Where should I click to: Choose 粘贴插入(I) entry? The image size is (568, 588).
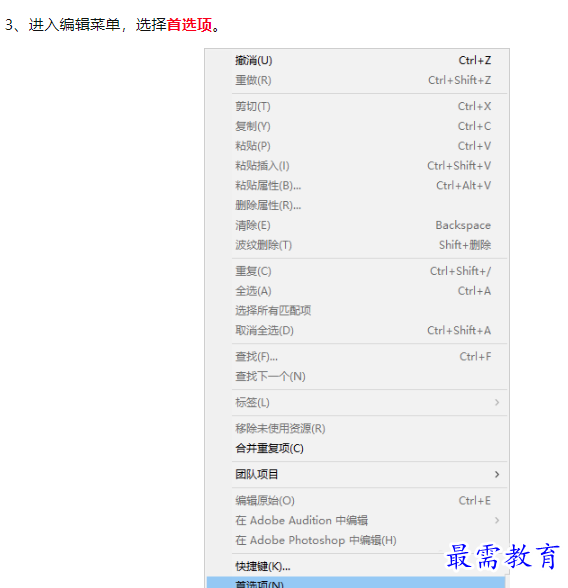[x=356, y=166]
